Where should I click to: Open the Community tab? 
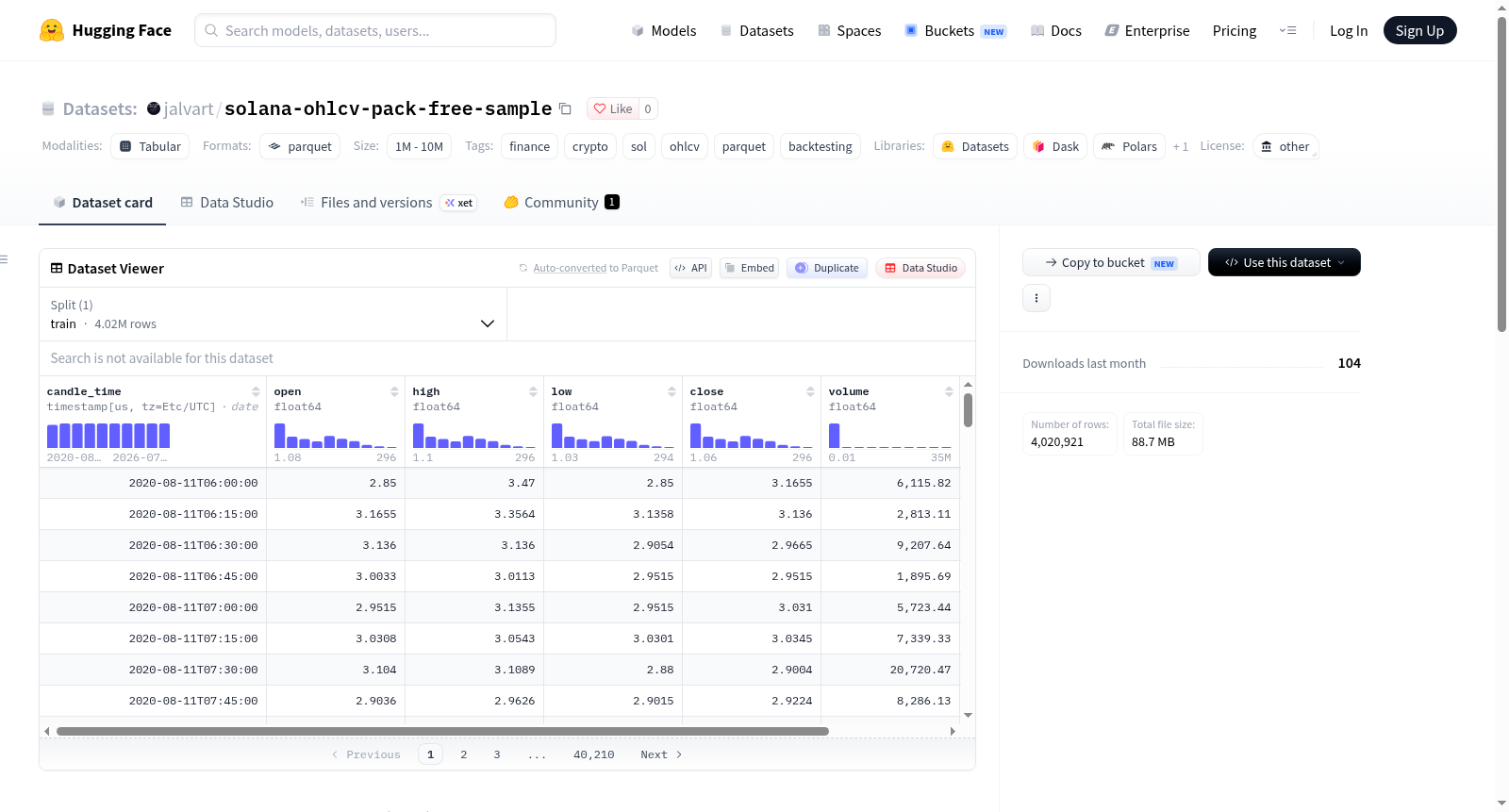tap(562, 203)
